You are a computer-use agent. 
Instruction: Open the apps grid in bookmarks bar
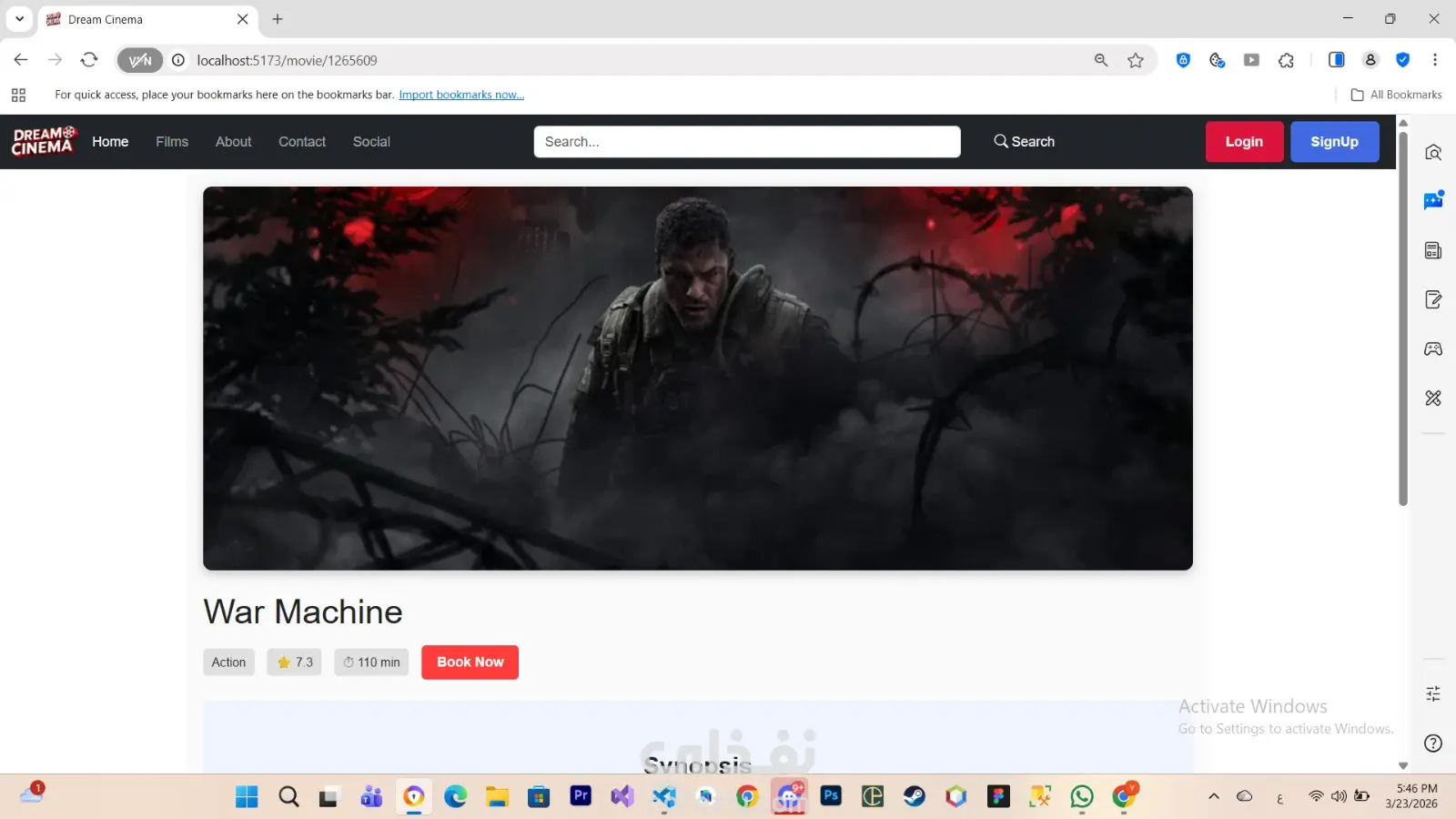(x=18, y=95)
